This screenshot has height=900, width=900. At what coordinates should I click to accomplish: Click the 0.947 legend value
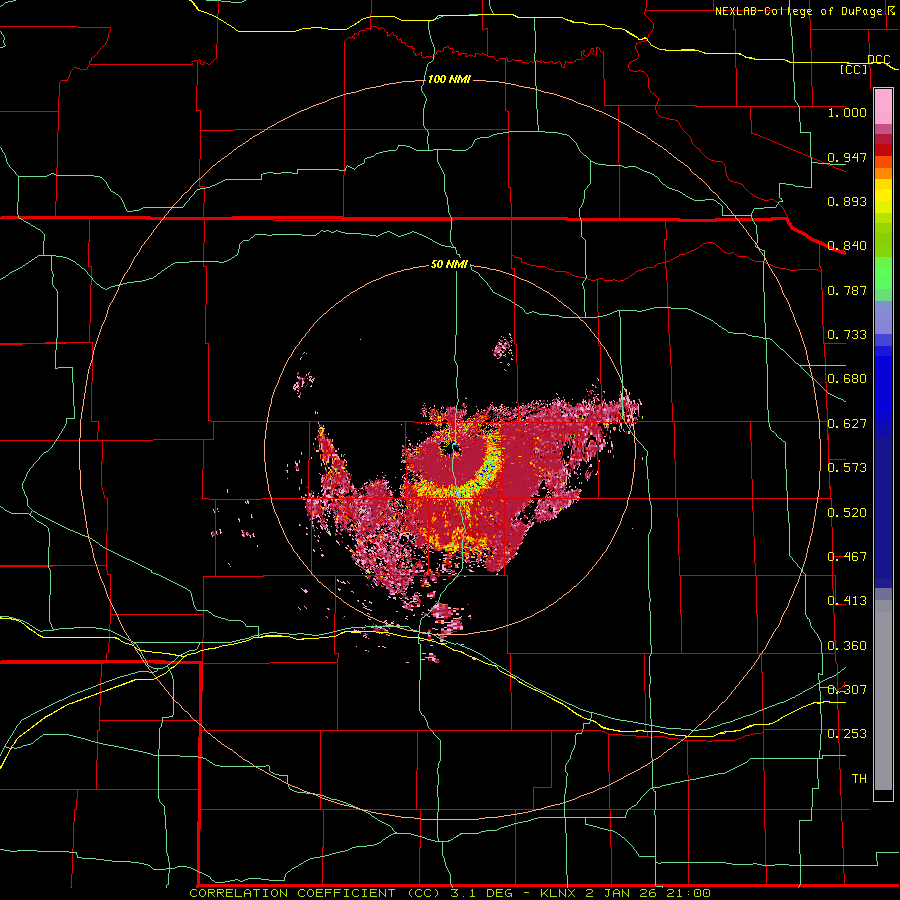847,157
